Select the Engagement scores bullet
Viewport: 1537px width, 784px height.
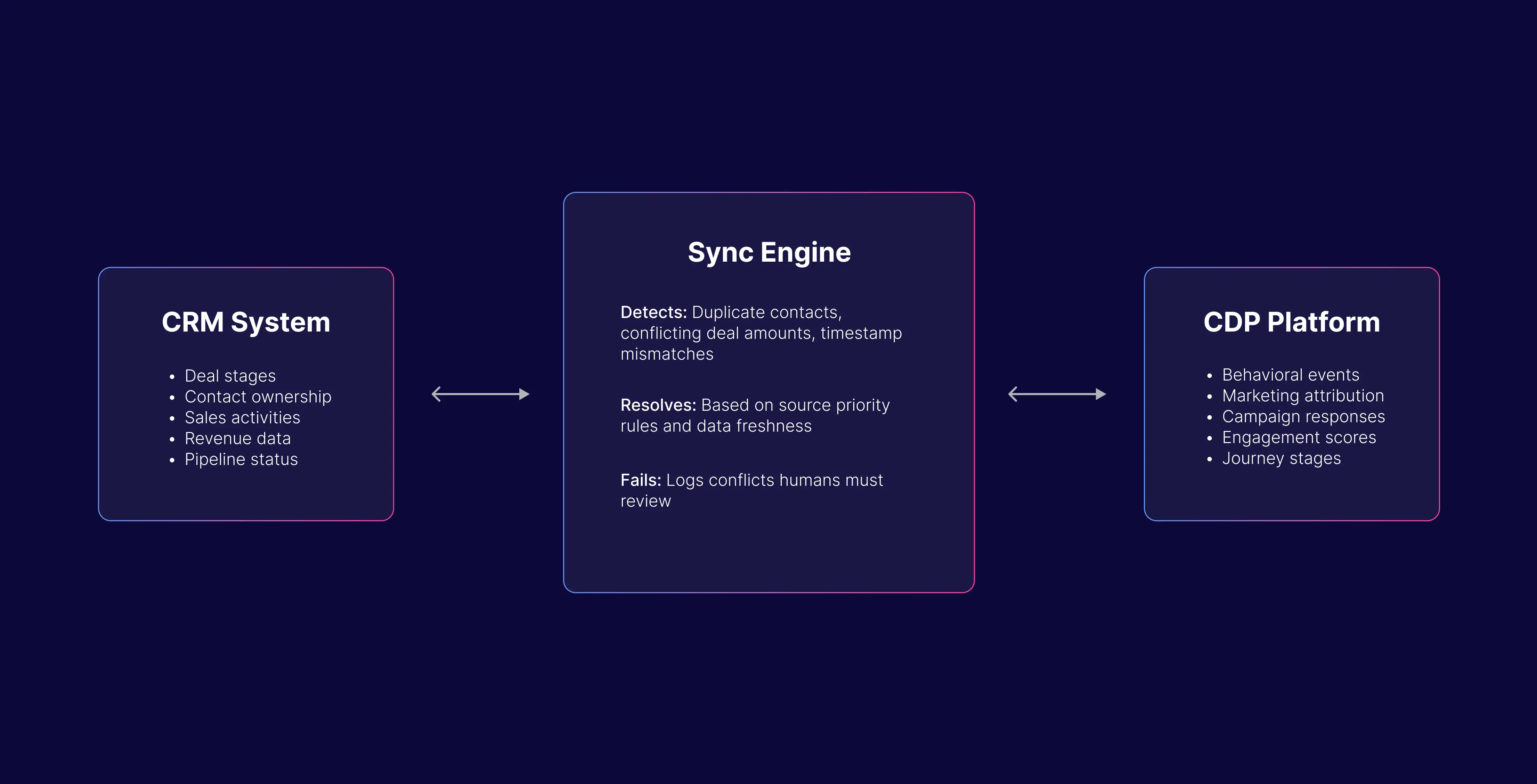(1298, 437)
